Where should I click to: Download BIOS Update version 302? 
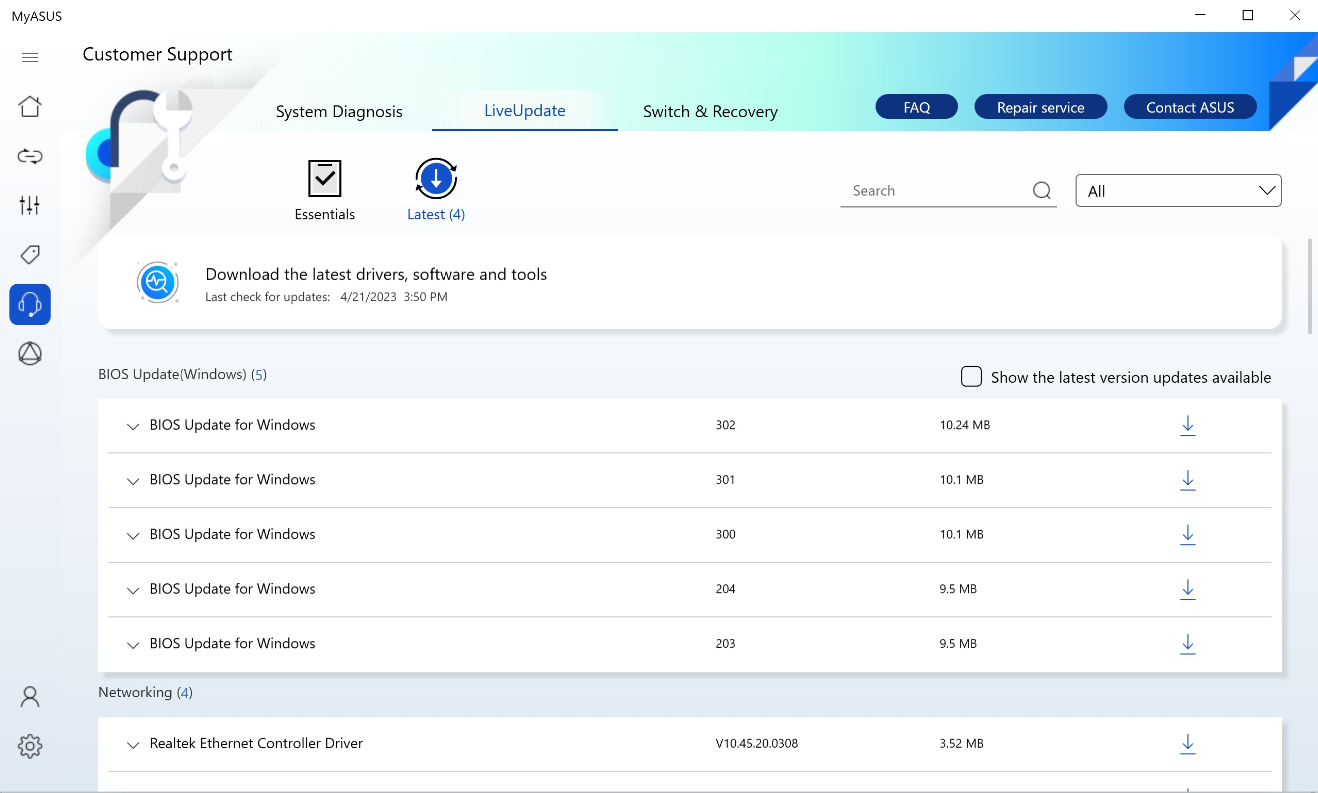pyautogui.click(x=1188, y=426)
